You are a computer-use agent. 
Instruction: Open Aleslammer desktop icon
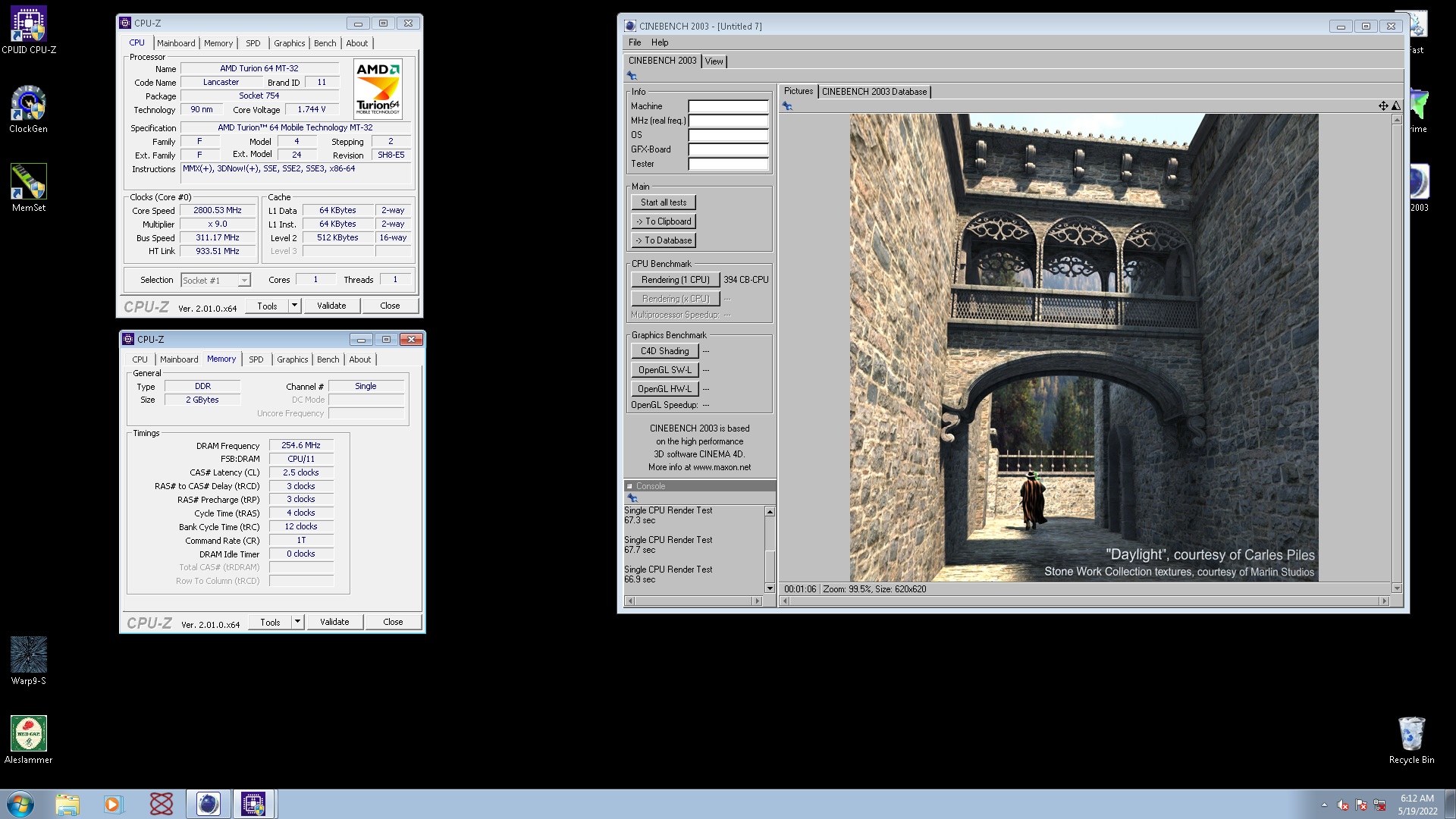point(29,740)
